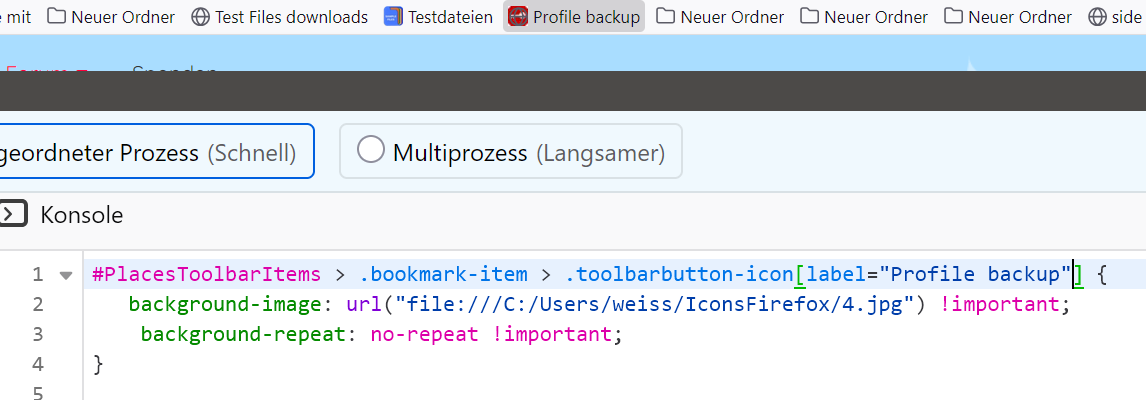Click folder icon just before side bookmark
The image size is (1146, 400).
pyautogui.click(x=954, y=16)
